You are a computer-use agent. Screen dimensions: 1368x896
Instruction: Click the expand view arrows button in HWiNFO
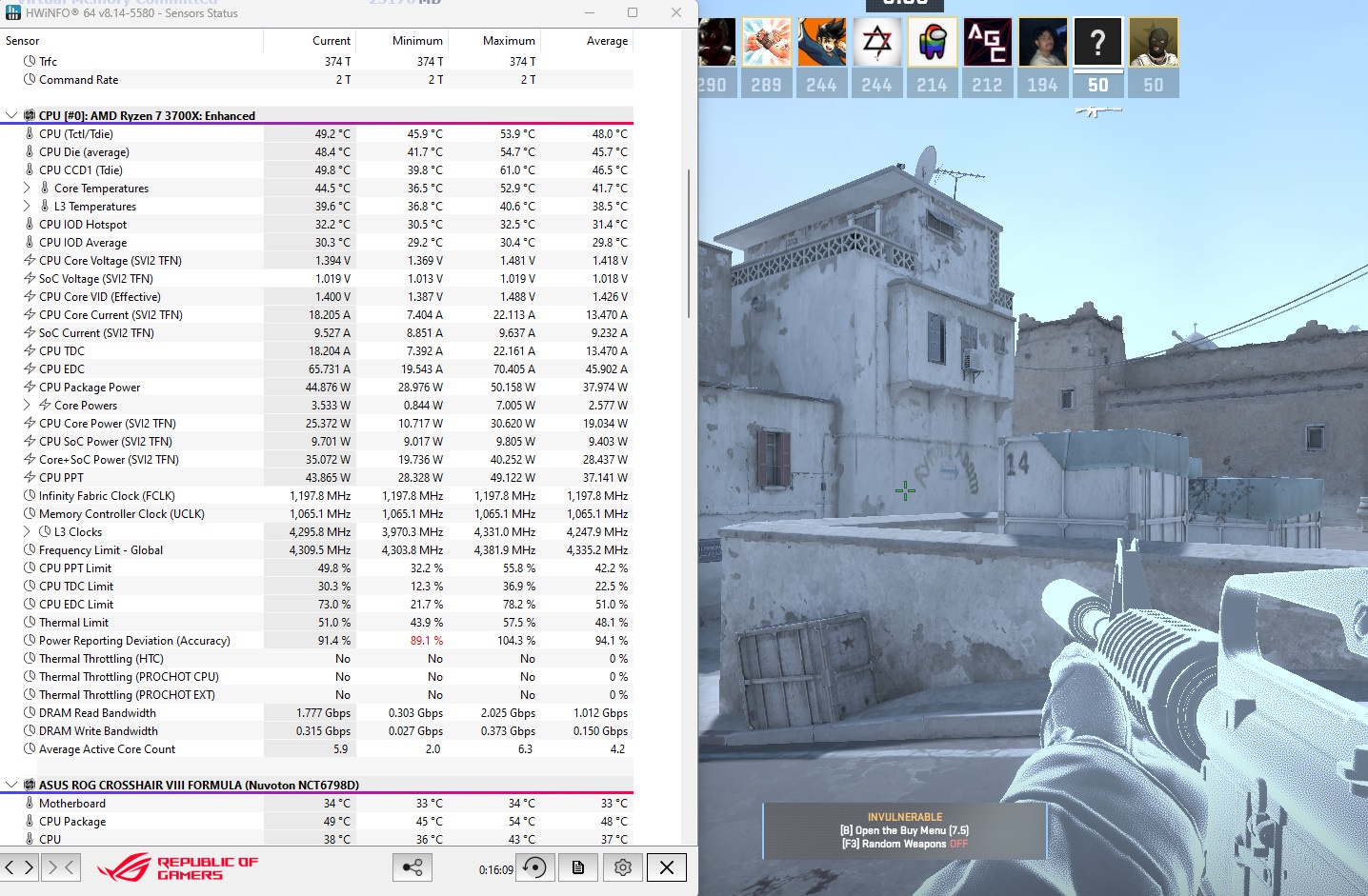pyautogui.click(x=20, y=867)
